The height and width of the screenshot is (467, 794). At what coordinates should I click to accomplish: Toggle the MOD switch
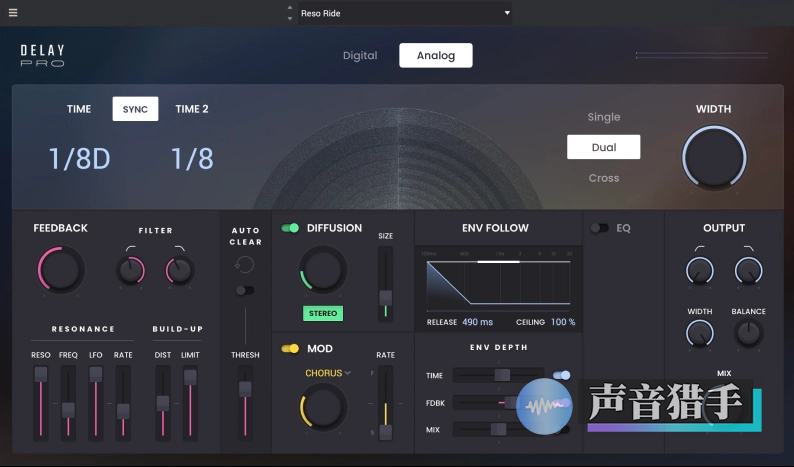[290, 348]
